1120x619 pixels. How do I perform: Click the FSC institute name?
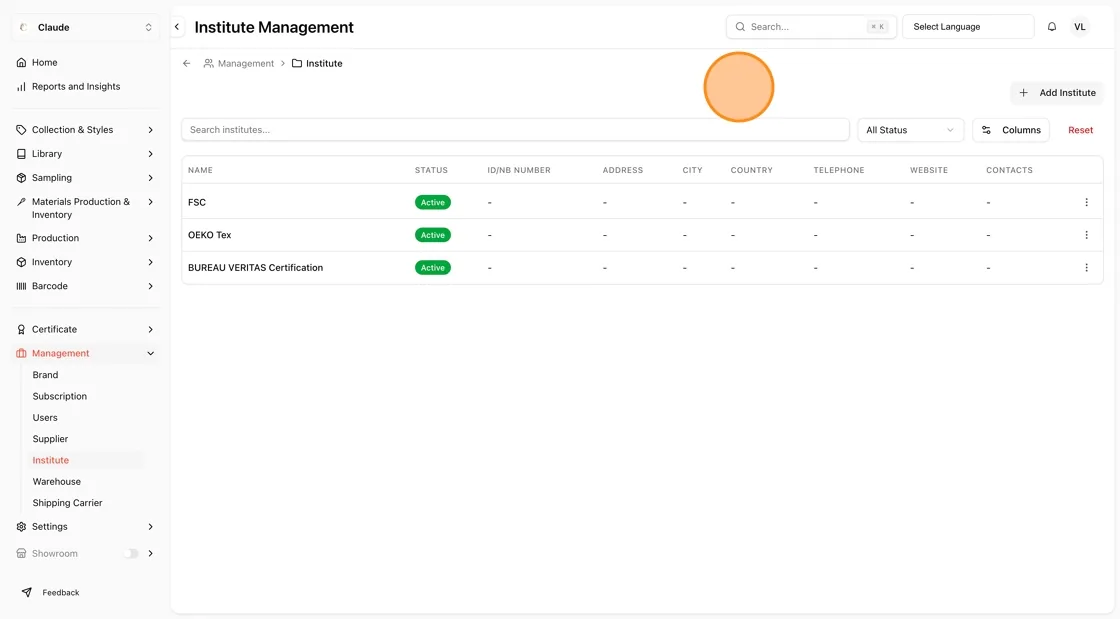(x=196, y=203)
